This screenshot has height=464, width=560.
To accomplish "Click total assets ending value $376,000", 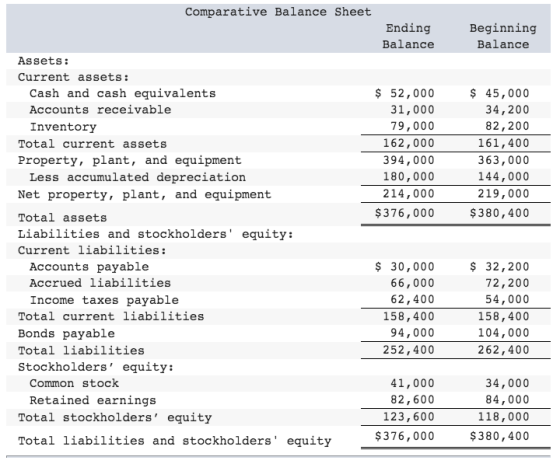I will (x=405, y=213).
